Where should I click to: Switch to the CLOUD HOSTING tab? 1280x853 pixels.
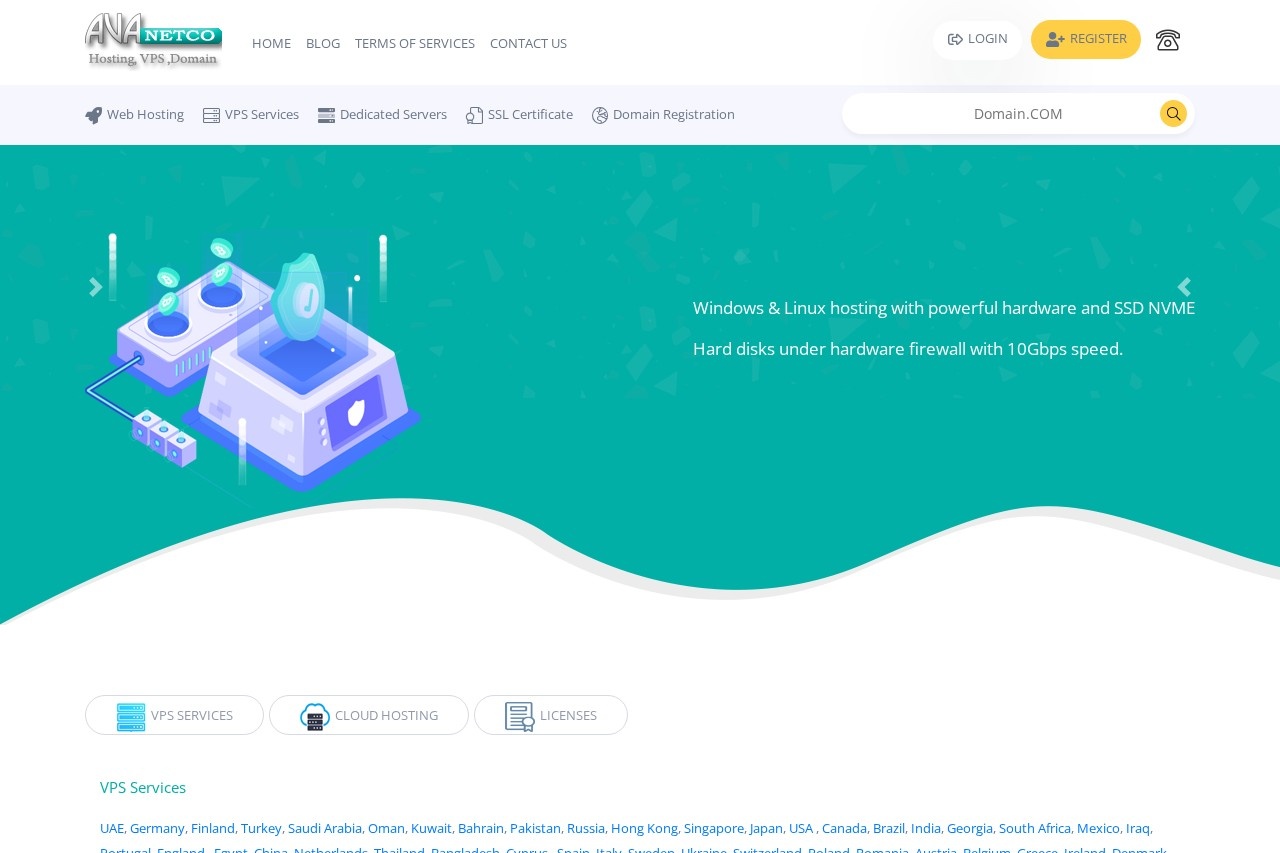(369, 716)
